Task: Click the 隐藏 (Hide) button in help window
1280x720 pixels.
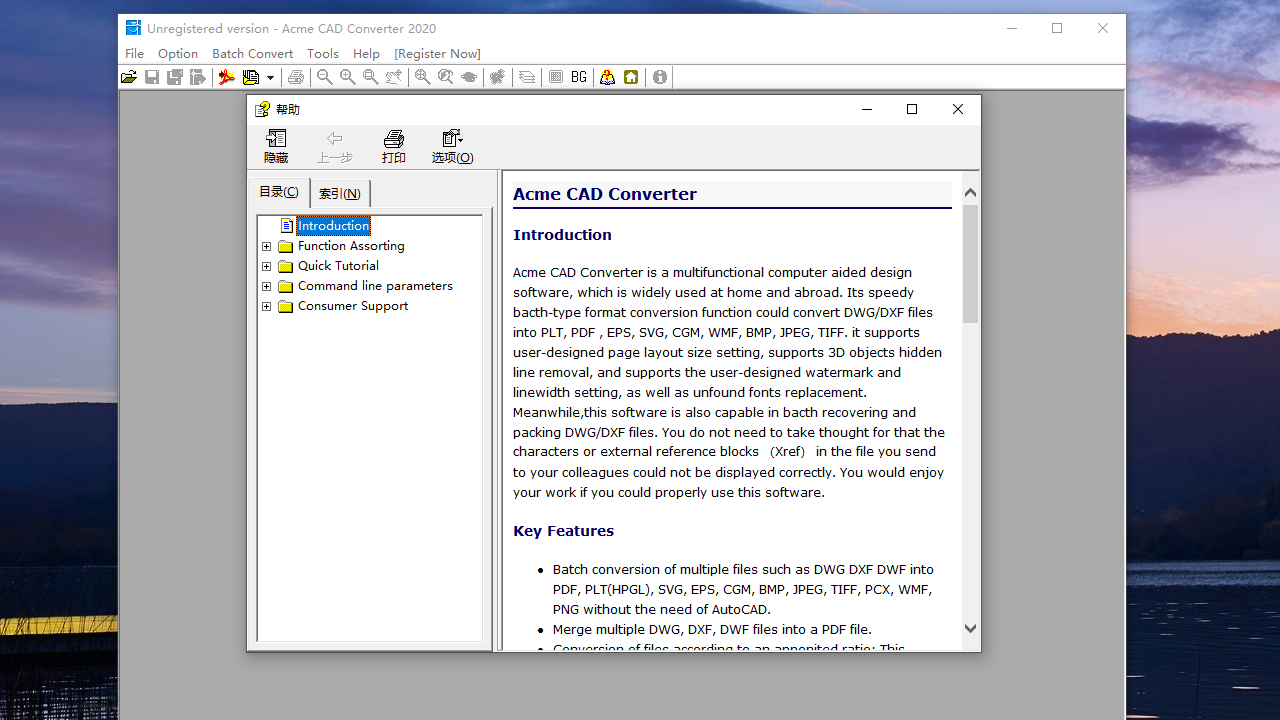Action: (276, 146)
